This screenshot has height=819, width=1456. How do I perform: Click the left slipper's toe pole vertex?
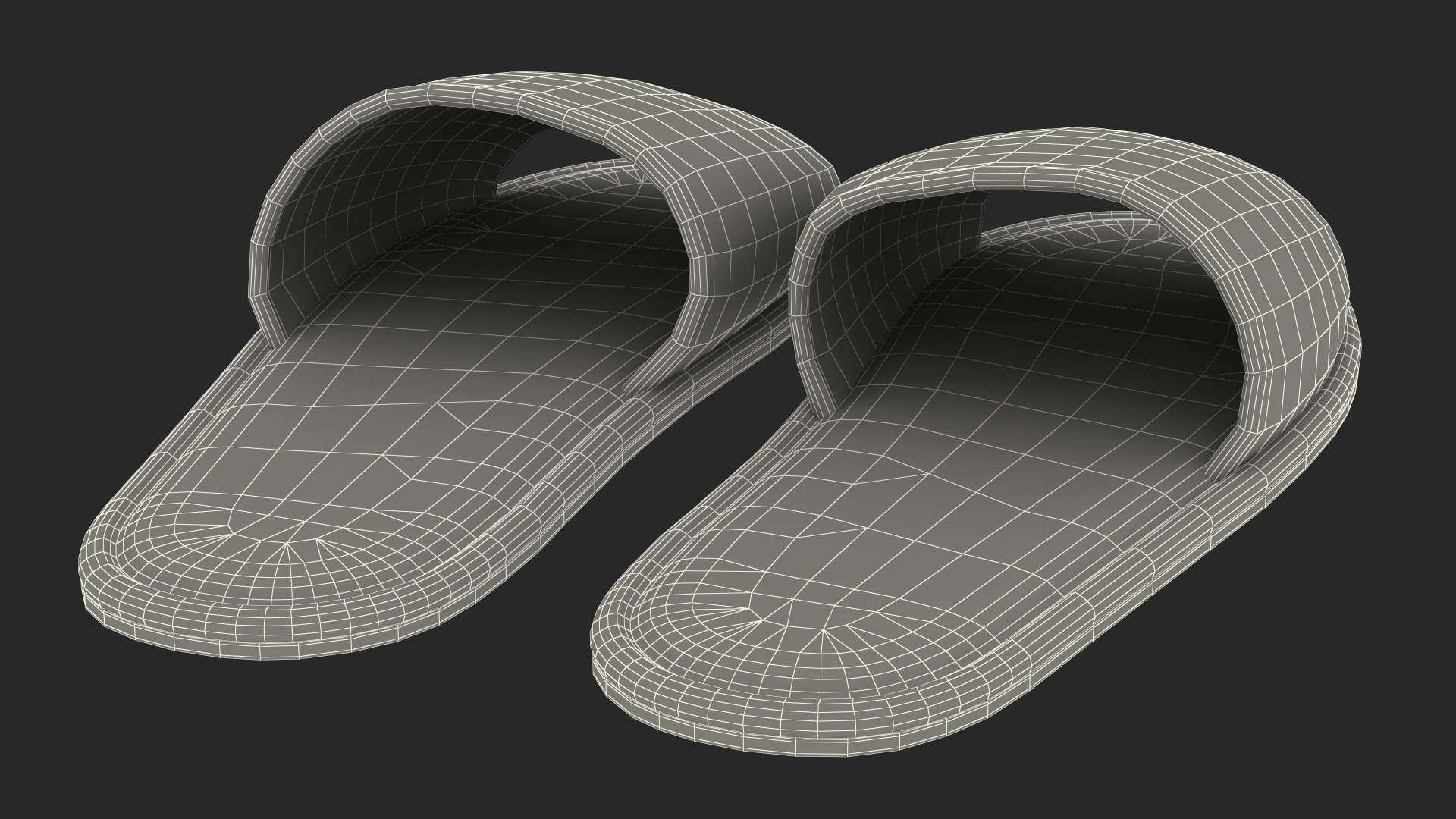coord(286,544)
